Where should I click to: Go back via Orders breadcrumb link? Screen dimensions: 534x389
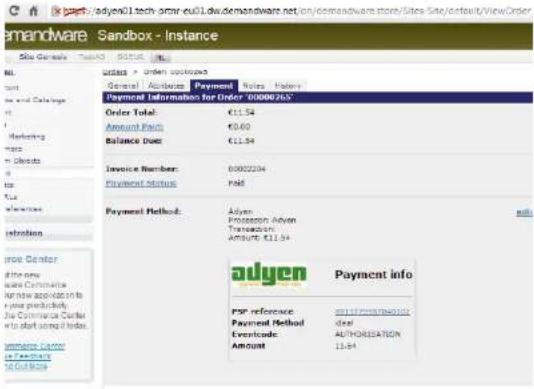(115, 72)
